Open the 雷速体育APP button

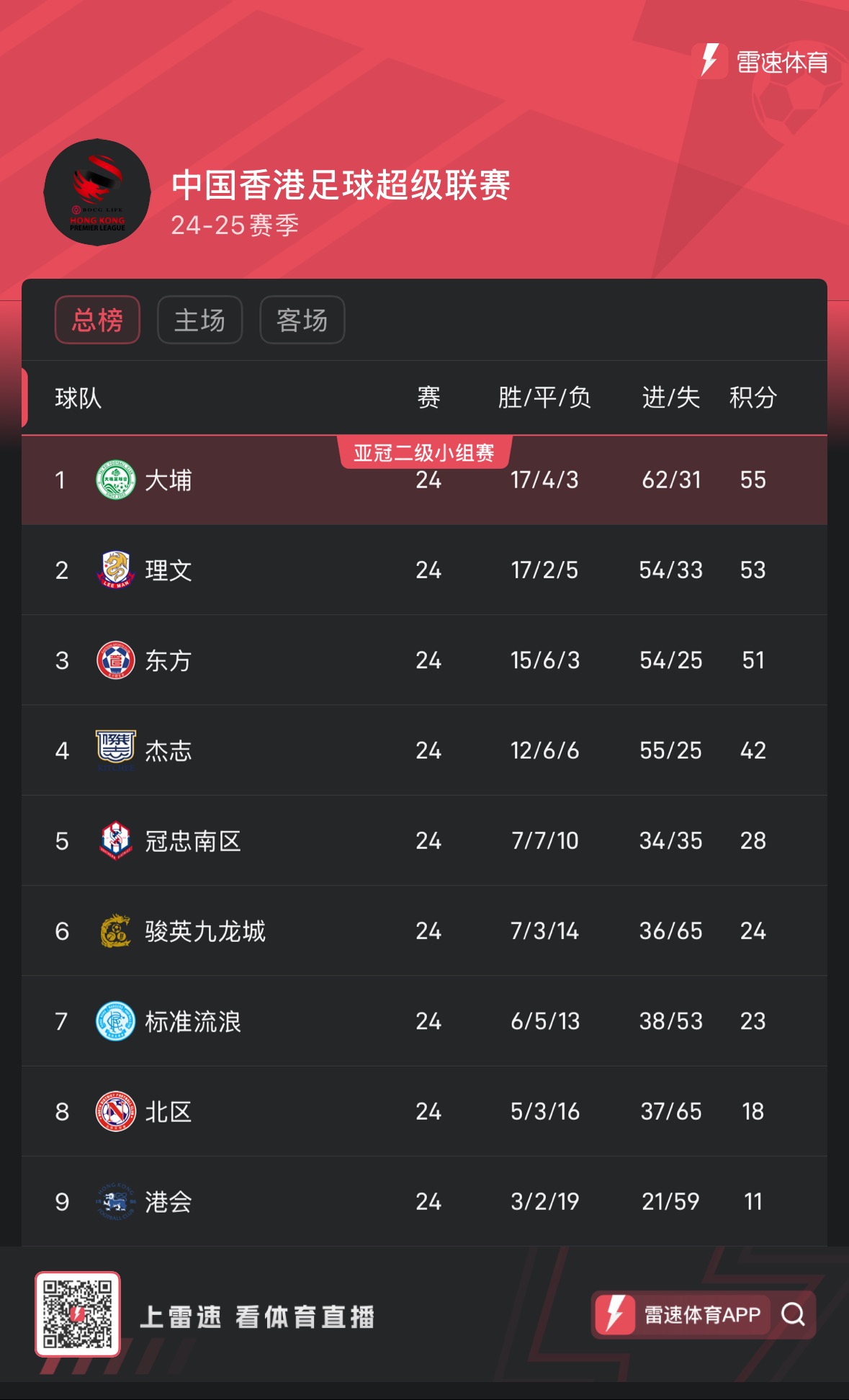(x=682, y=1315)
